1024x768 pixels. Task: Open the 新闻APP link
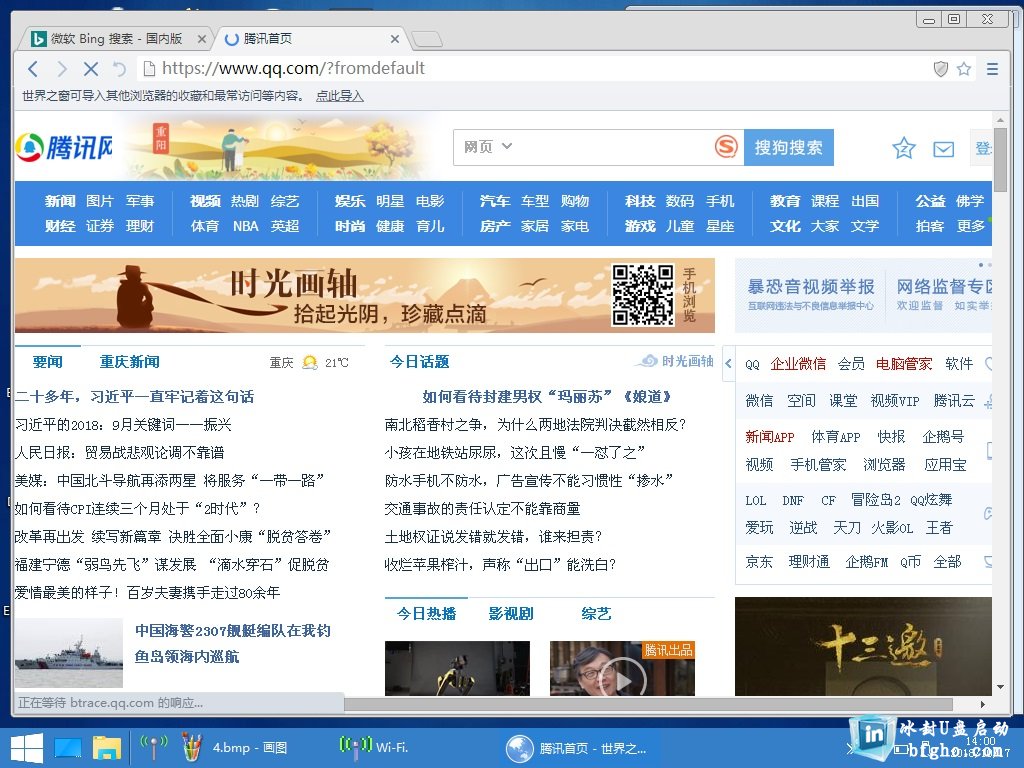[770, 437]
